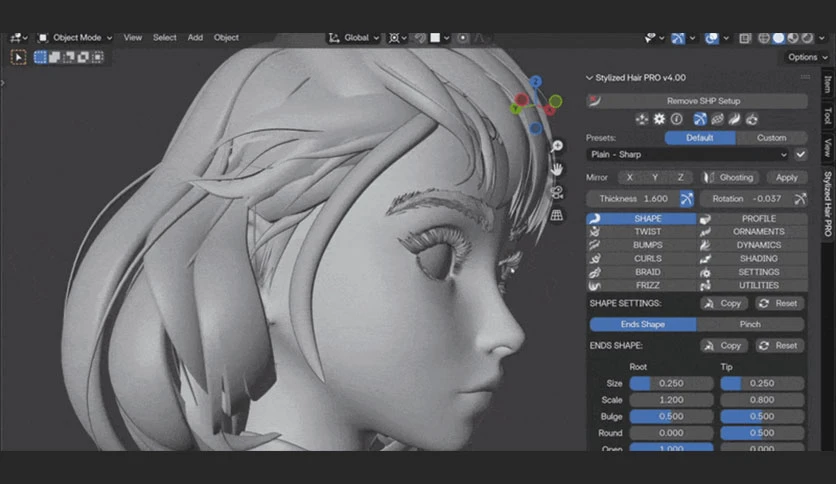Viewport: 836px width, 484px height.
Task: Open the BRAID section
Action: click(641, 272)
